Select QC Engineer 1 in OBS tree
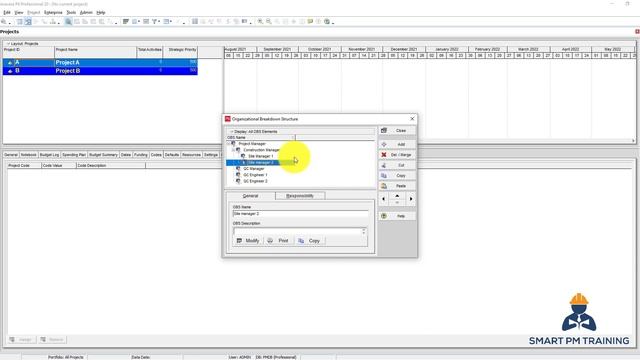The image size is (640, 360). 255,175
